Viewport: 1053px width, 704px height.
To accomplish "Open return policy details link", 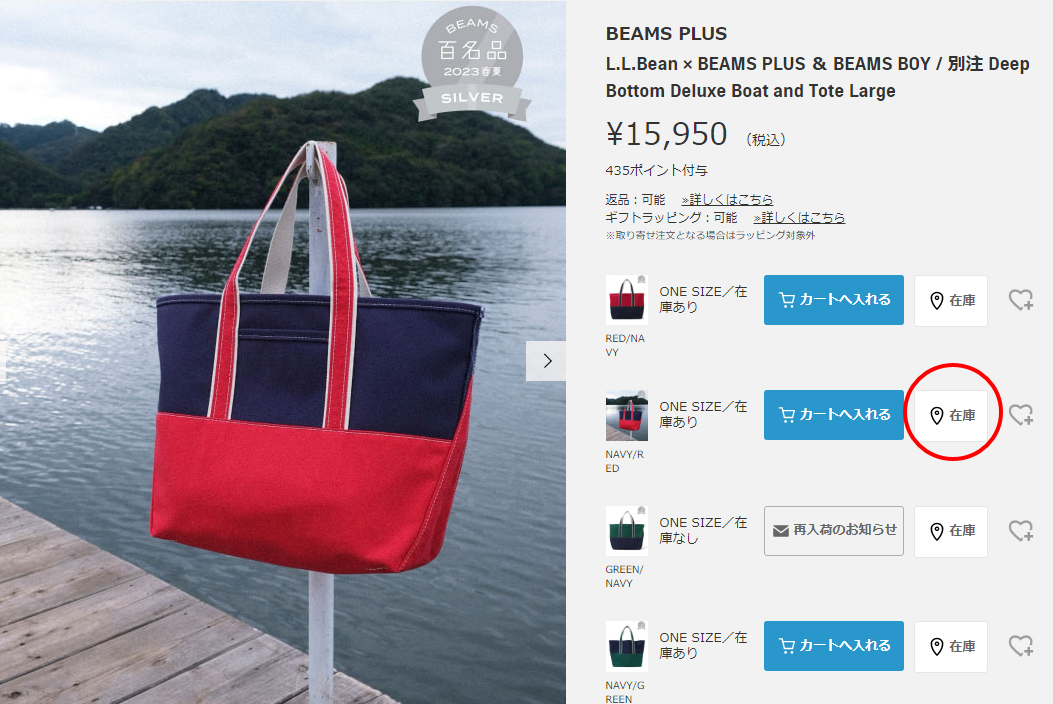I will (x=727, y=200).
